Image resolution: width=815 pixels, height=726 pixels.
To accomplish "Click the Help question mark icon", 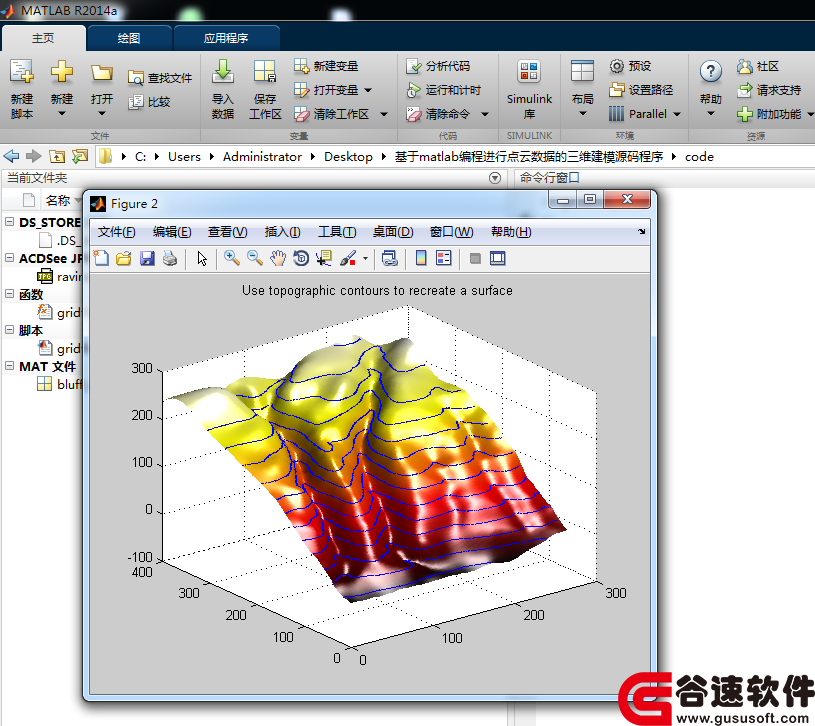I will click(x=711, y=71).
